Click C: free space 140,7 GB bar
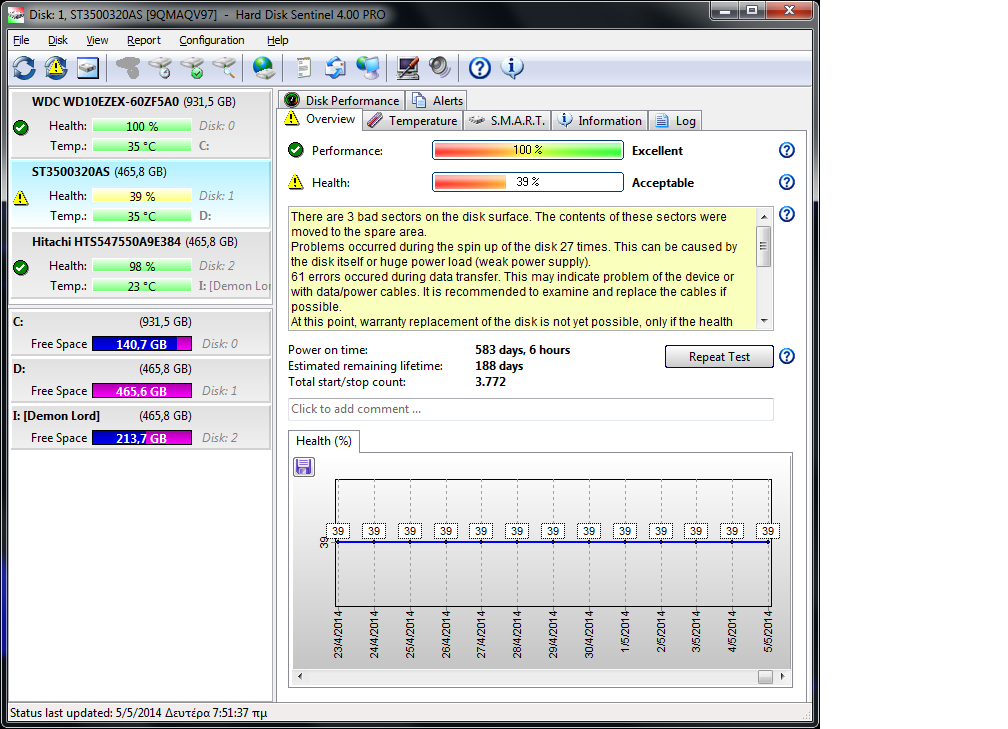 pos(141,344)
